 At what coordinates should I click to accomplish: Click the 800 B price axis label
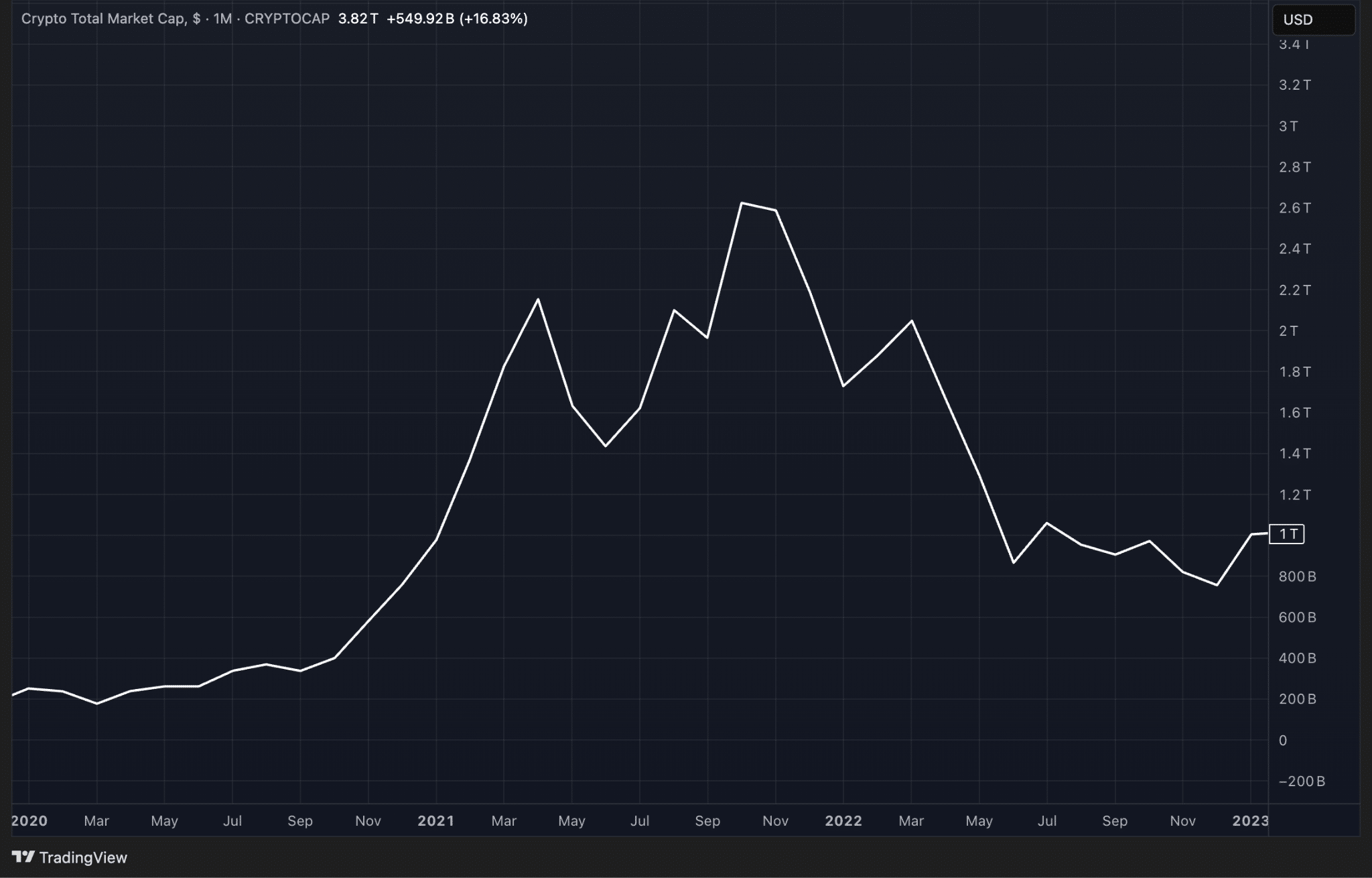click(1297, 576)
